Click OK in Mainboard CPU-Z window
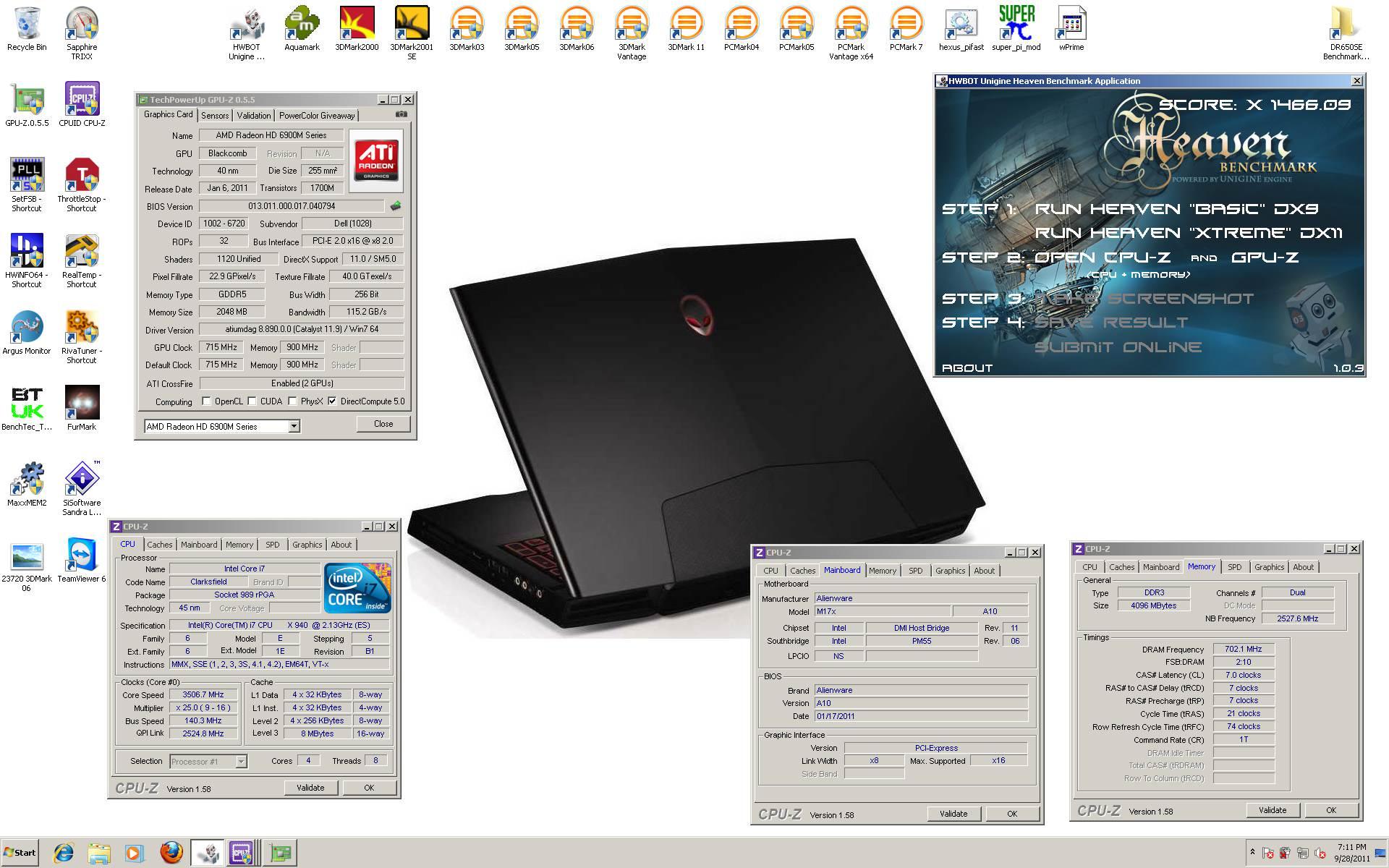The height and width of the screenshot is (868, 1389). pyautogui.click(x=1012, y=814)
